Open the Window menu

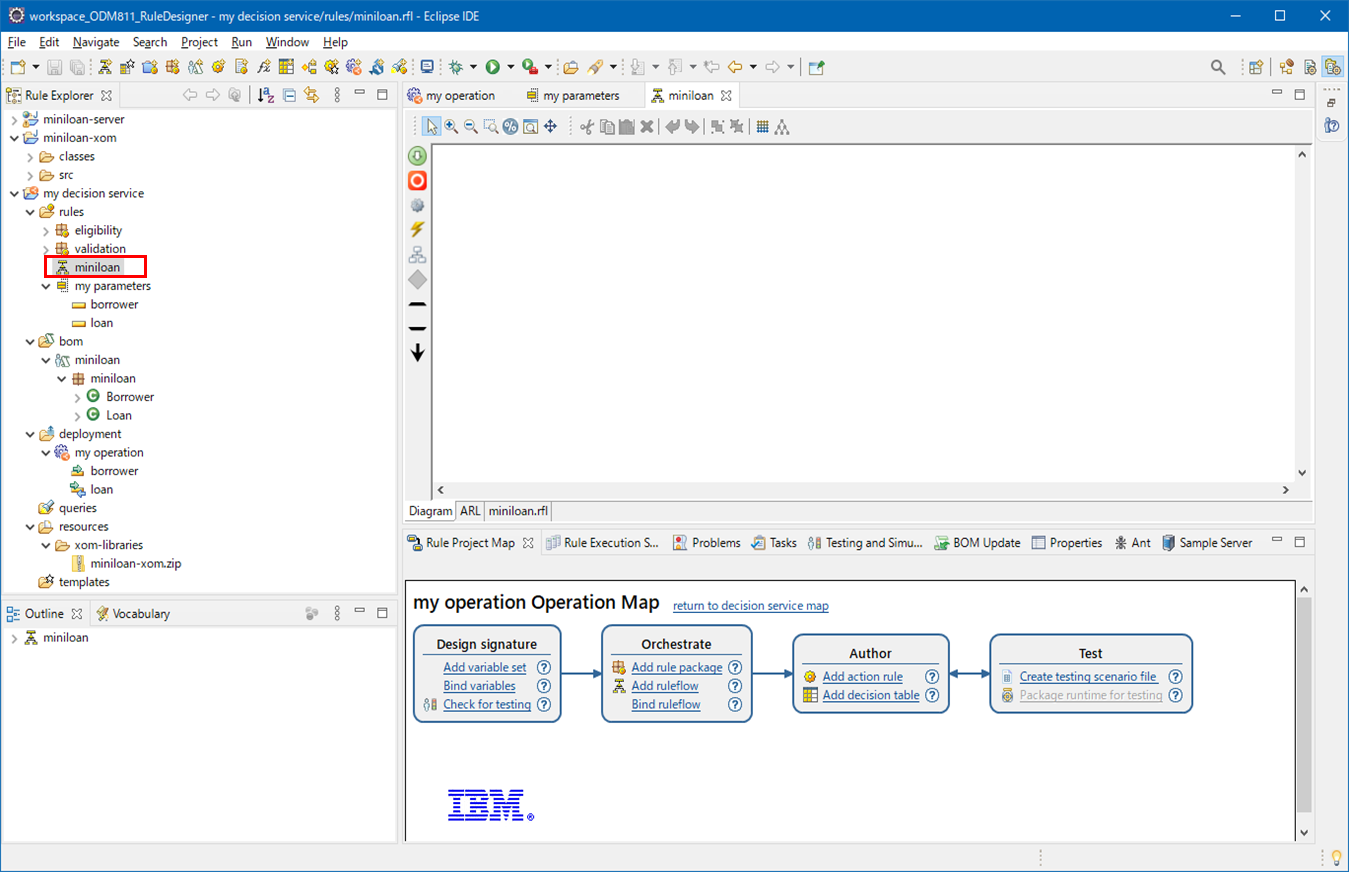click(x=288, y=42)
